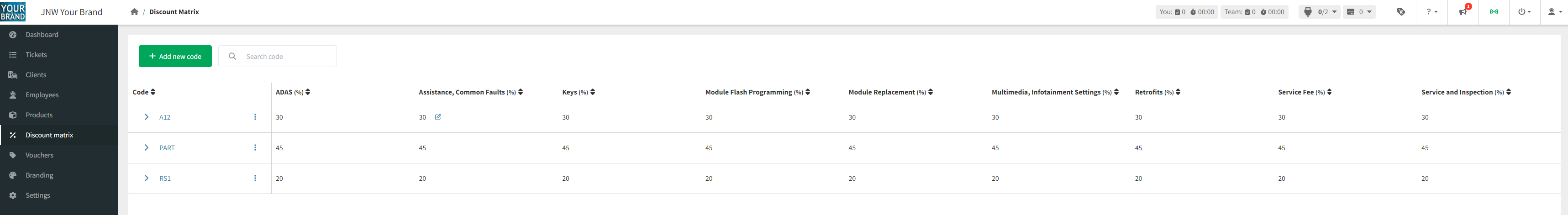Open the three-dot menu for A12
1568x215 pixels.
tap(255, 117)
